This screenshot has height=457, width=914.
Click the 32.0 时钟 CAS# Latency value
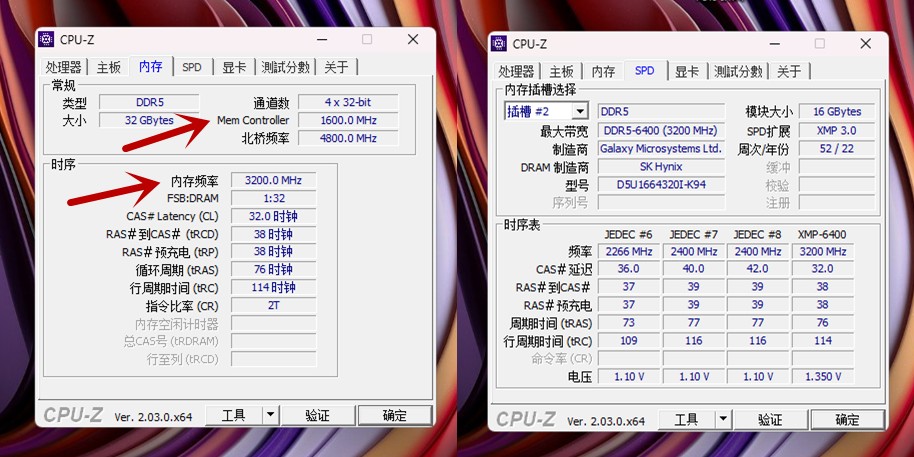pos(273,216)
